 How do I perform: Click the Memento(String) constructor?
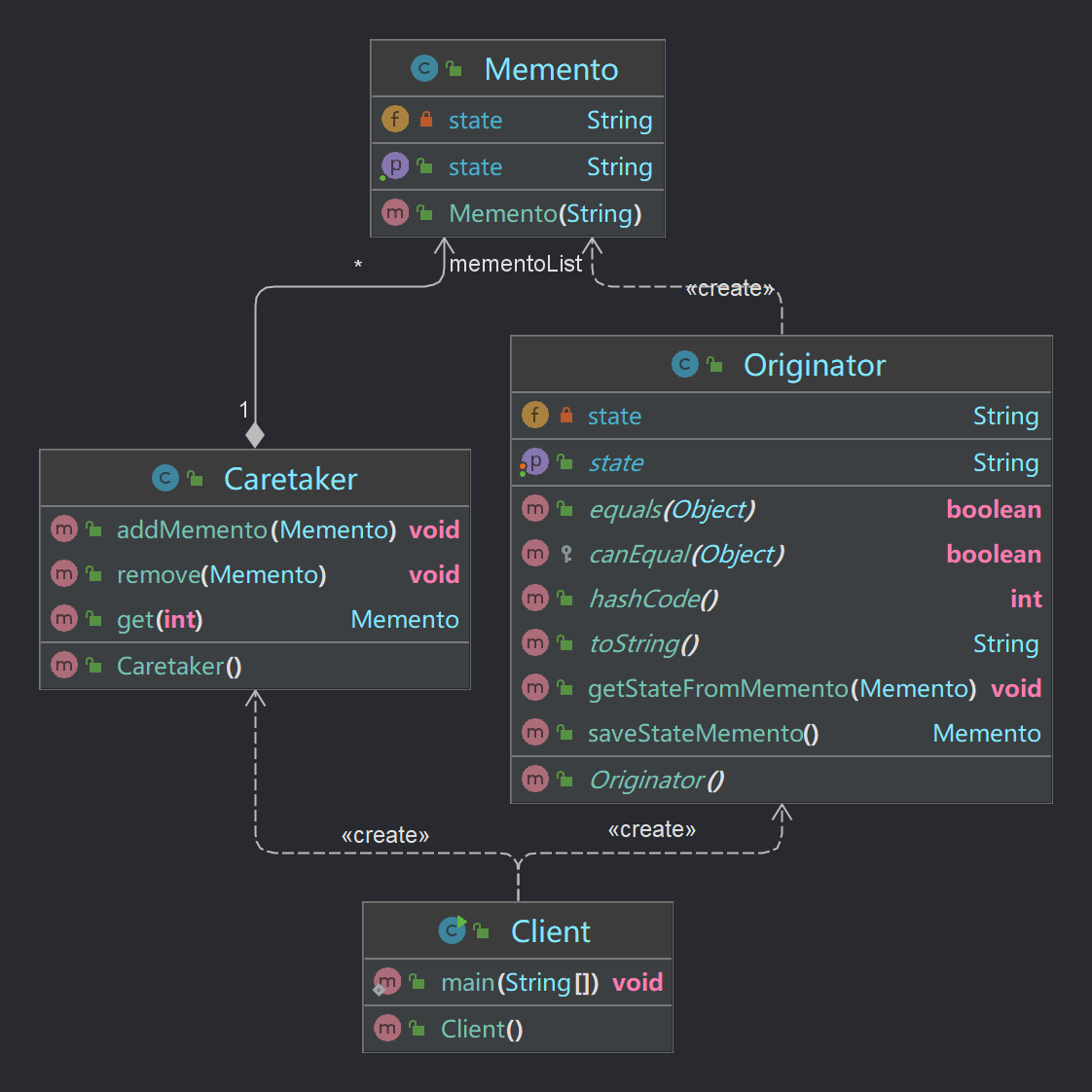pyautogui.click(x=545, y=213)
